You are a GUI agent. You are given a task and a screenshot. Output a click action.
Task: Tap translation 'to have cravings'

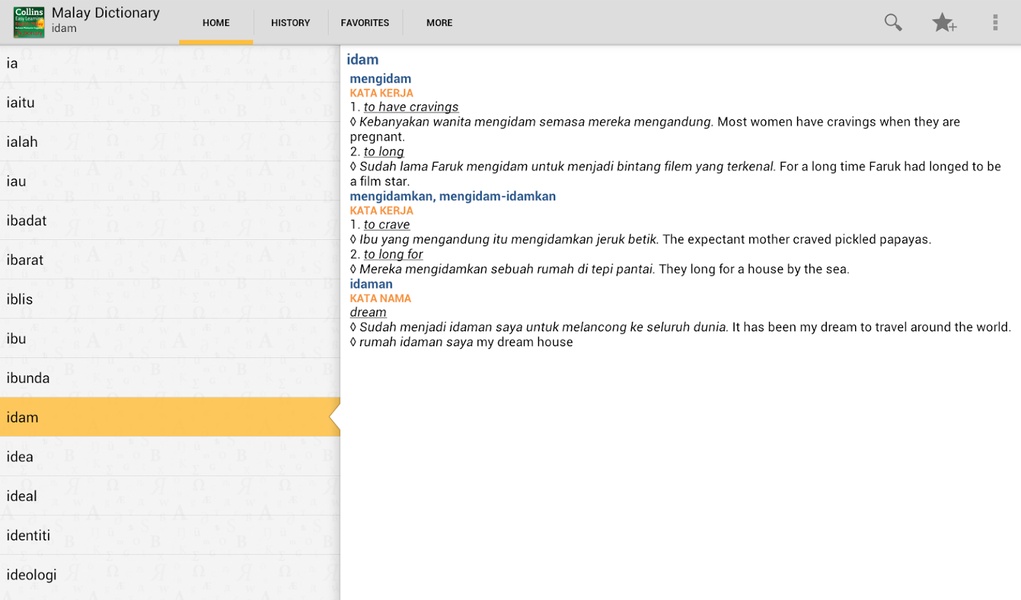click(411, 107)
